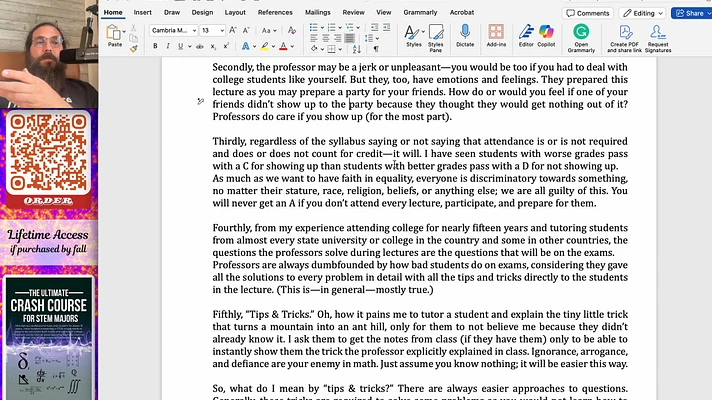This screenshot has width=712, height=400.
Task: Sort paragraphs A to Z
Action: pyautogui.click(x=357, y=49)
